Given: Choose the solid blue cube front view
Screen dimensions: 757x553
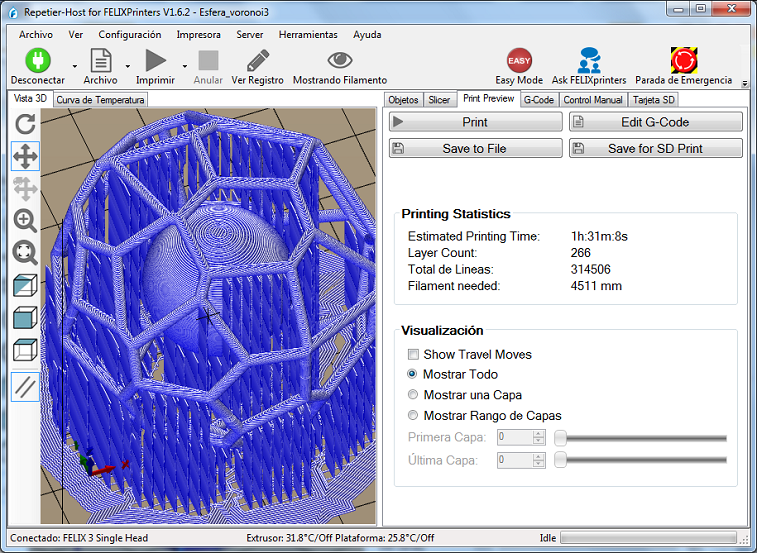Looking at the screenshot, I should click(x=25, y=317).
